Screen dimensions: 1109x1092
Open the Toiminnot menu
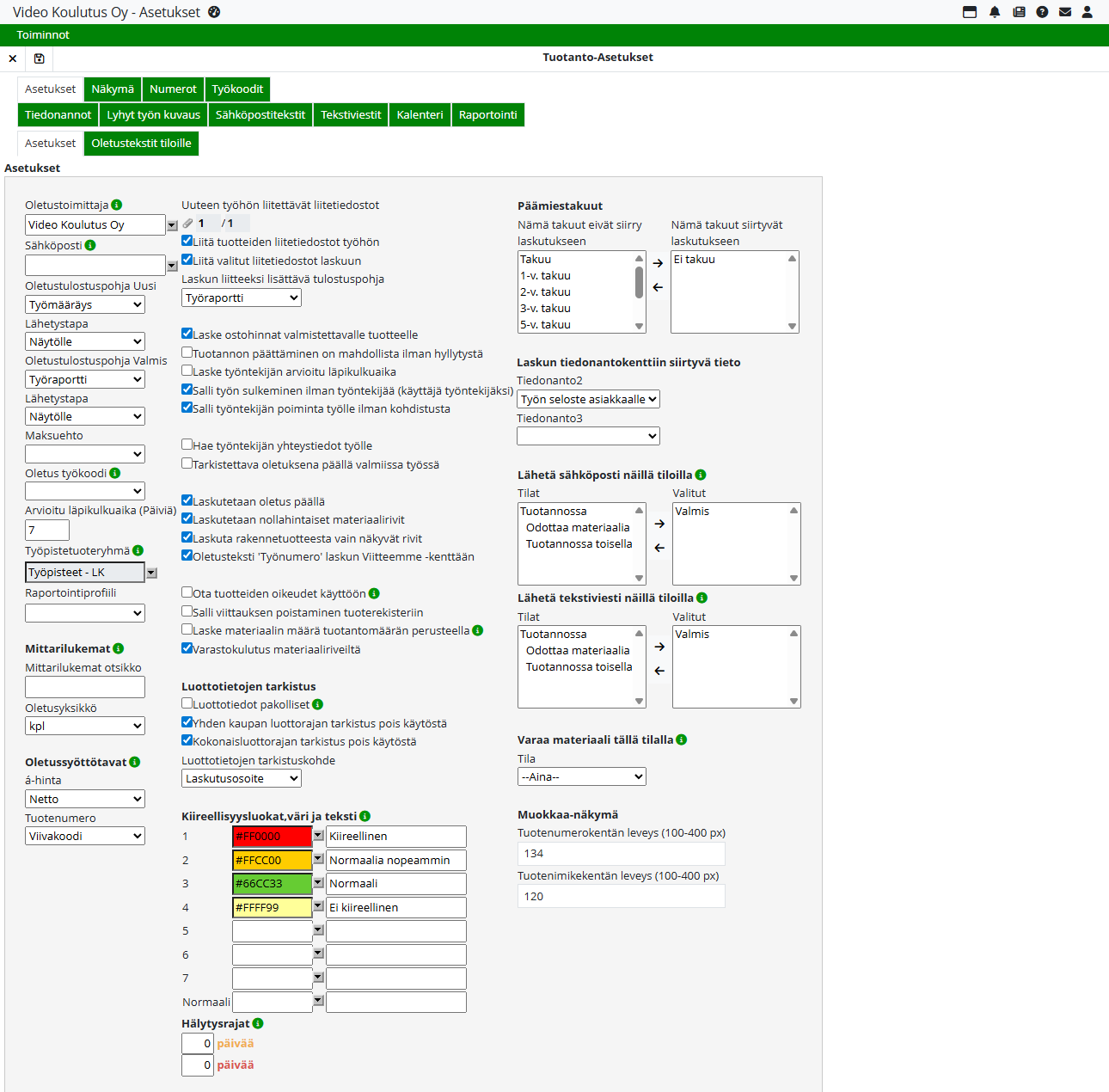tap(43, 35)
